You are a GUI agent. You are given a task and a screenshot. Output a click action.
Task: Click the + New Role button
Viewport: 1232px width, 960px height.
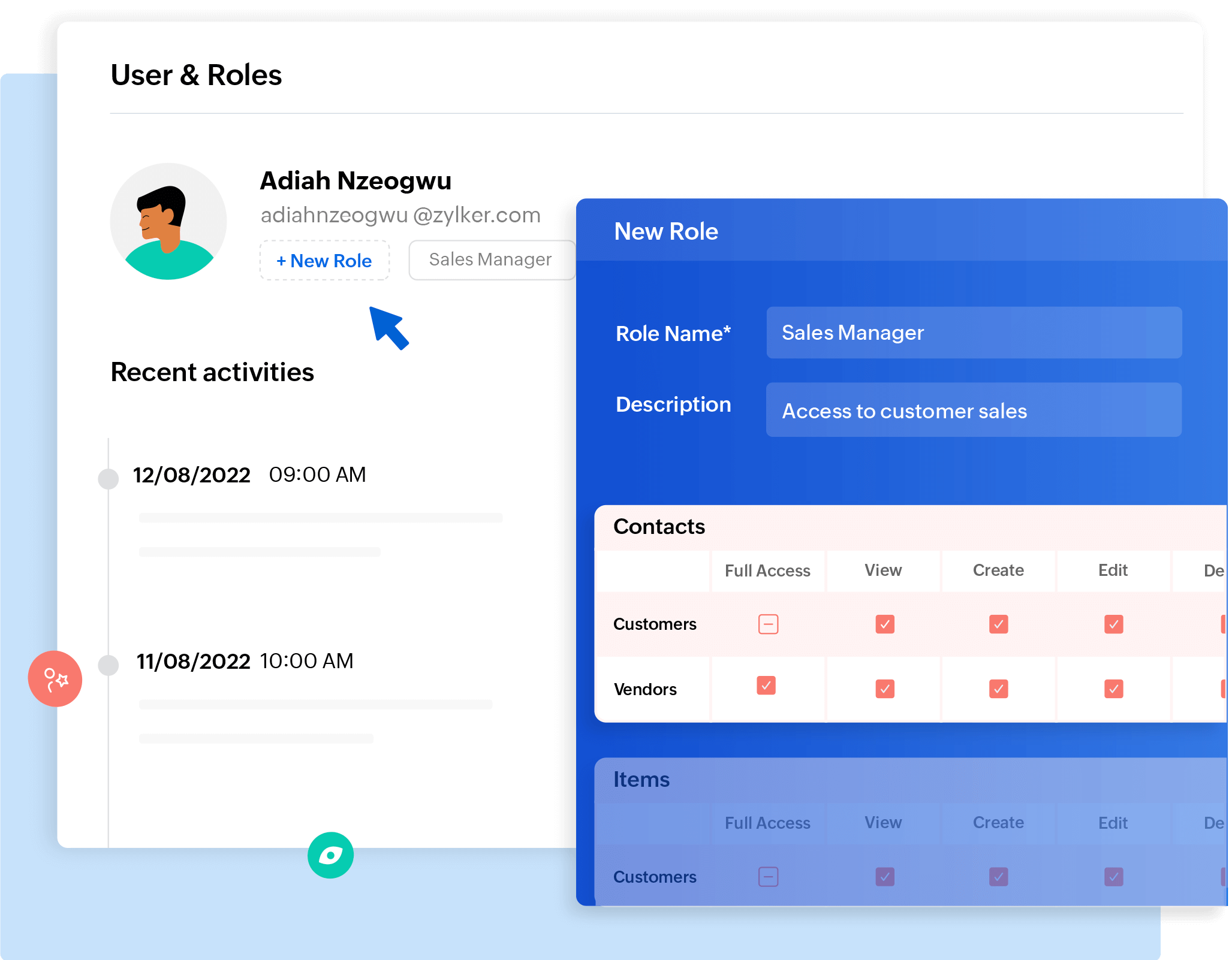(324, 261)
